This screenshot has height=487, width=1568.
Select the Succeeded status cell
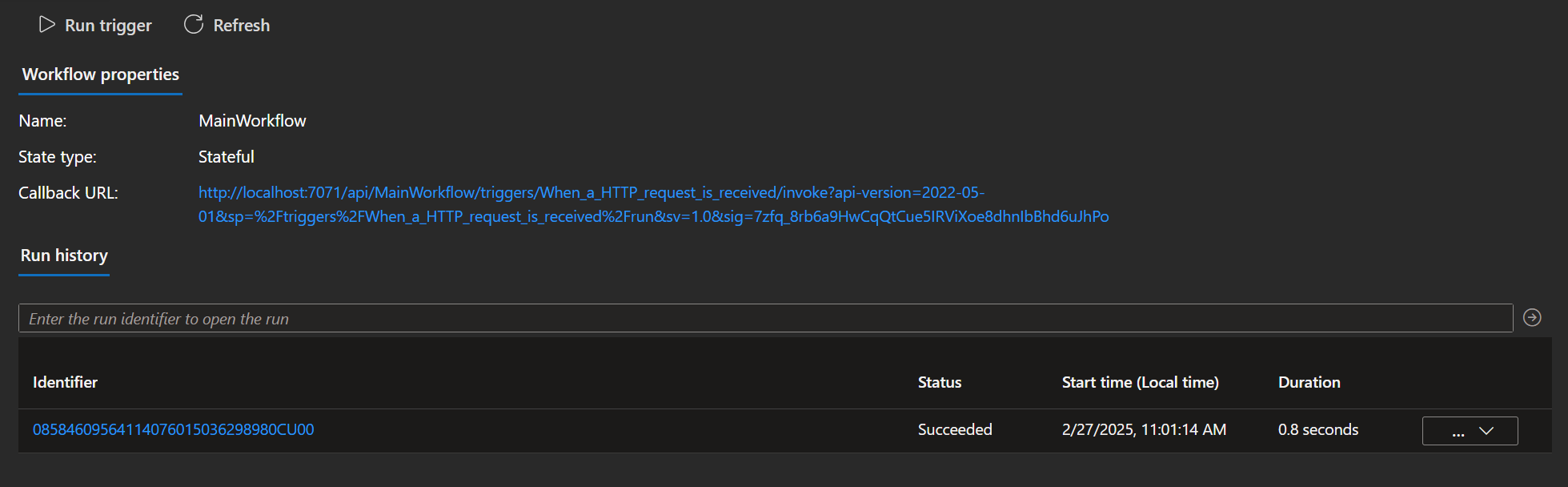pyautogui.click(x=954, y=430)
